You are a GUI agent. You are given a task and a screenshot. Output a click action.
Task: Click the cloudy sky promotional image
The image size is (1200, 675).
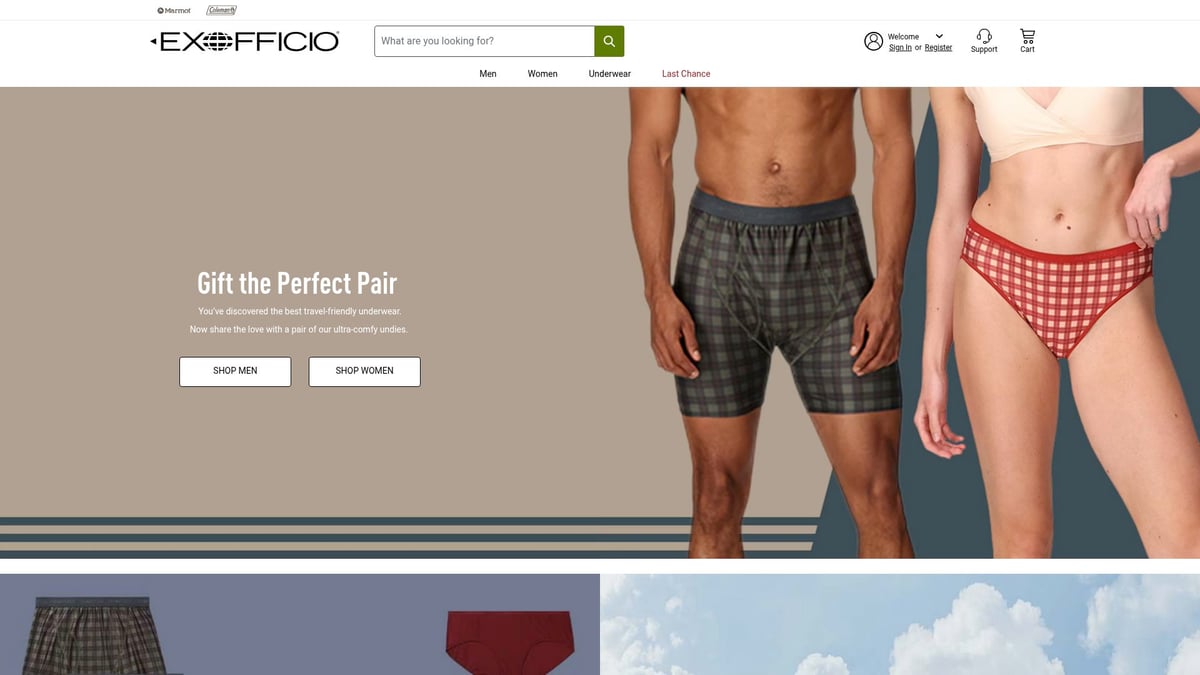pos(900,624)
